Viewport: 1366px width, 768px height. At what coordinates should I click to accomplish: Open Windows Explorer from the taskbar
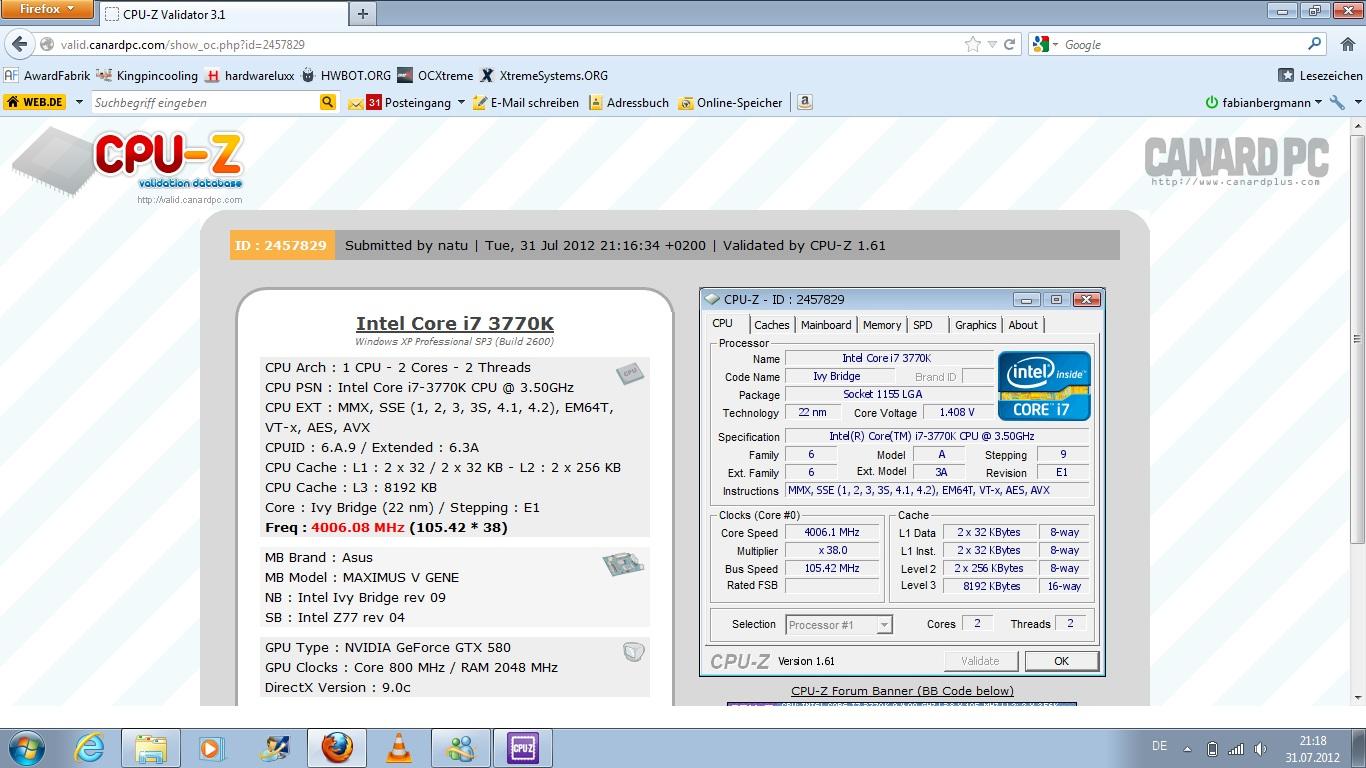pyautogui.click(x=151, y=748)
